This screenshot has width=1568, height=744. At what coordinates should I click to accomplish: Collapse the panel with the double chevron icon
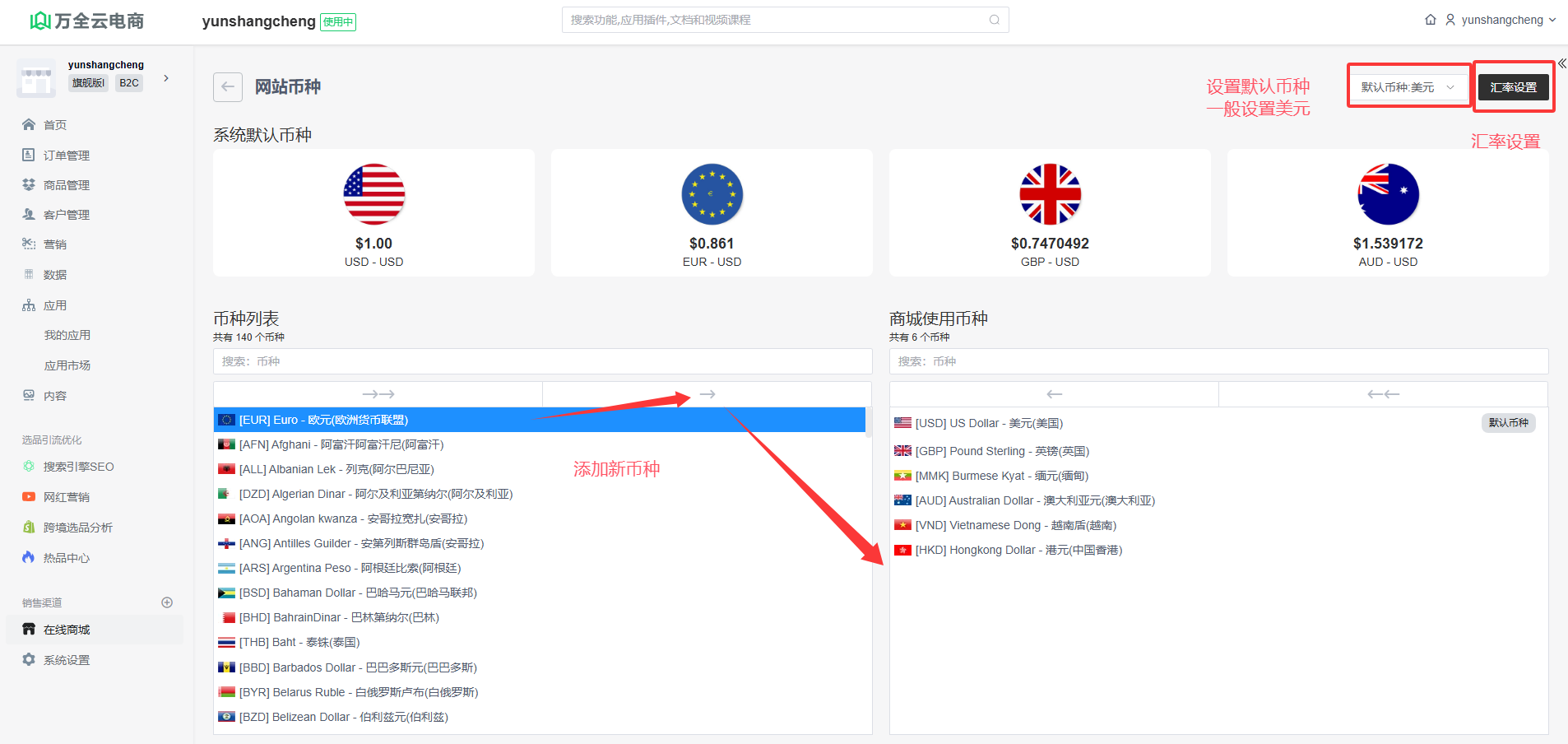point(1561,63)
